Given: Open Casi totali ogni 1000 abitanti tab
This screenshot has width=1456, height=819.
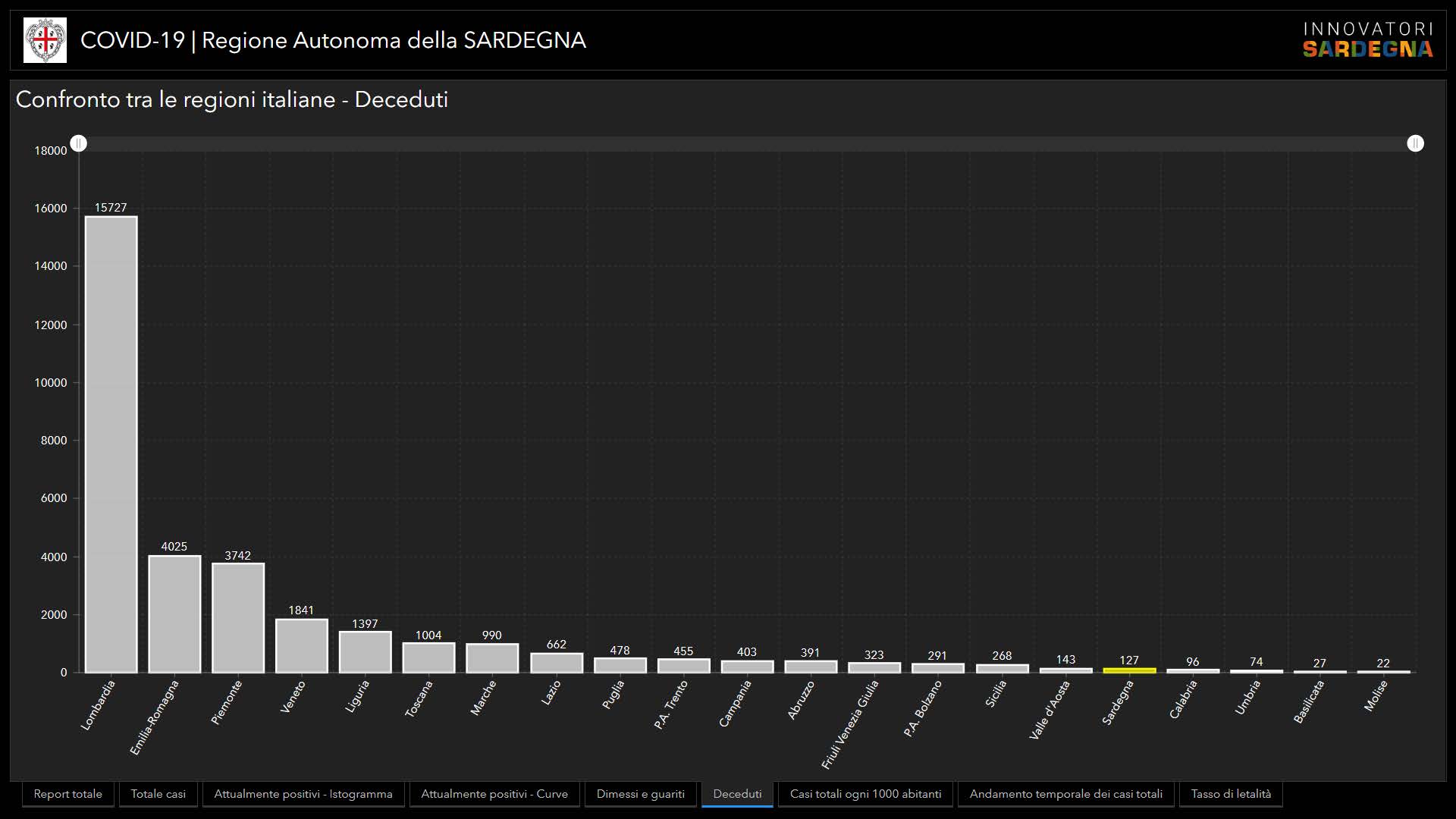Looking at the screenshot, I should [x=865, y=794].
